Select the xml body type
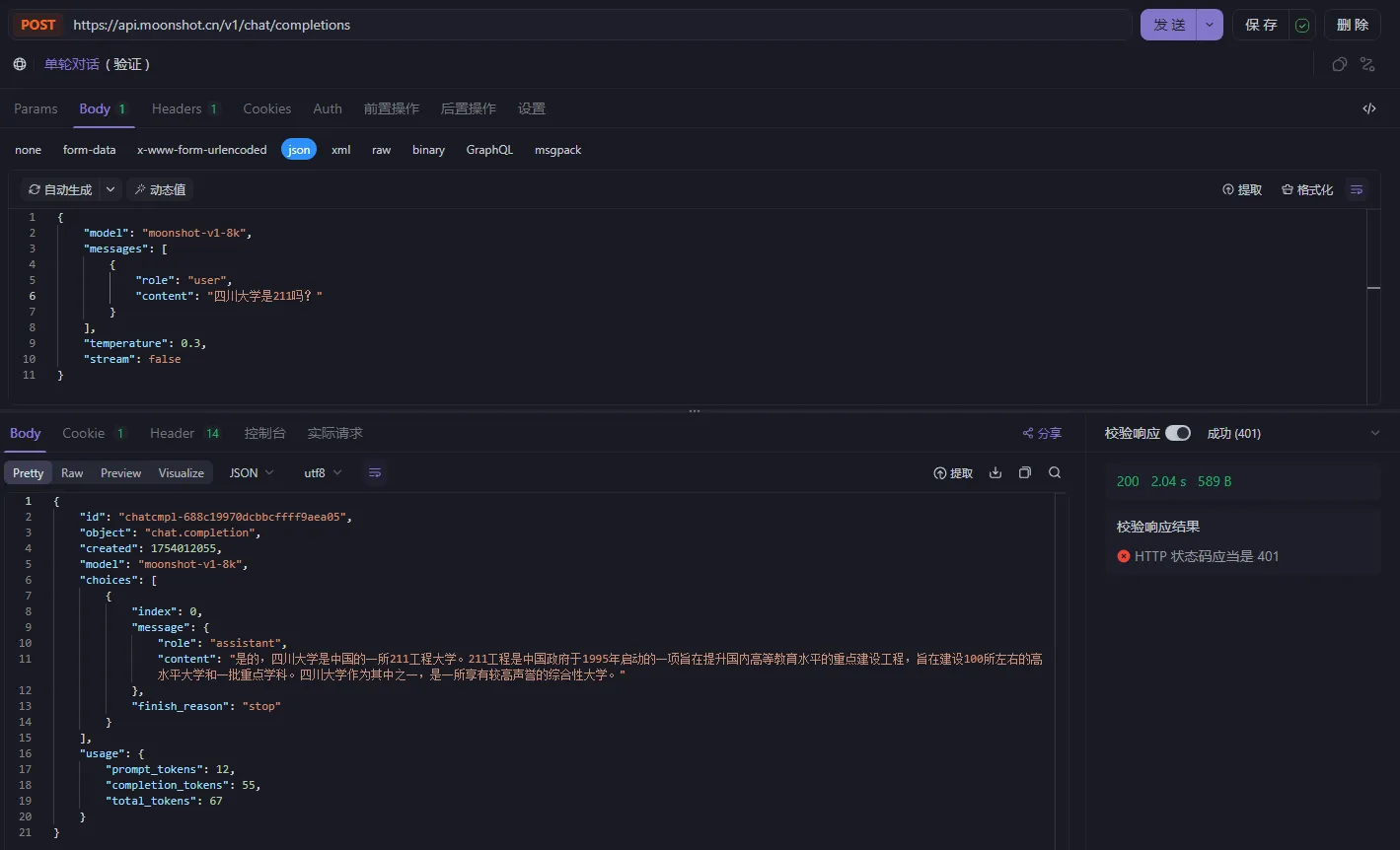This screenshot has height=850, width=1400. point(341,150)
